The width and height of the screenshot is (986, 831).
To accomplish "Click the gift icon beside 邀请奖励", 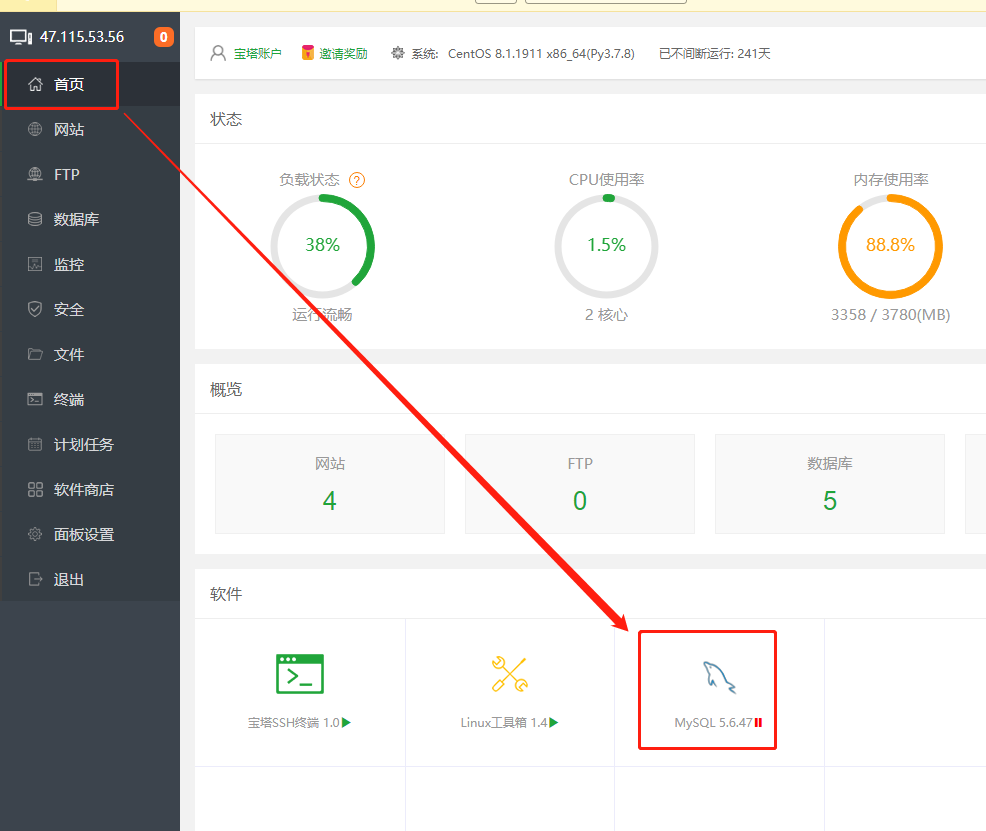I will click(x=308, y=53).
